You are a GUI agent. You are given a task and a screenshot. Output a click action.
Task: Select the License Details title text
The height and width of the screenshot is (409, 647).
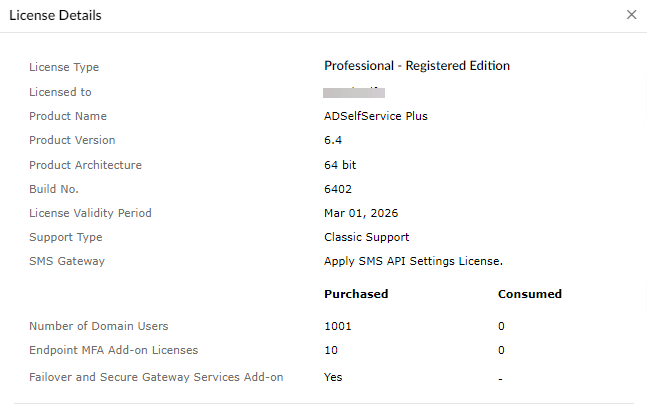click(x=55, y=15)
